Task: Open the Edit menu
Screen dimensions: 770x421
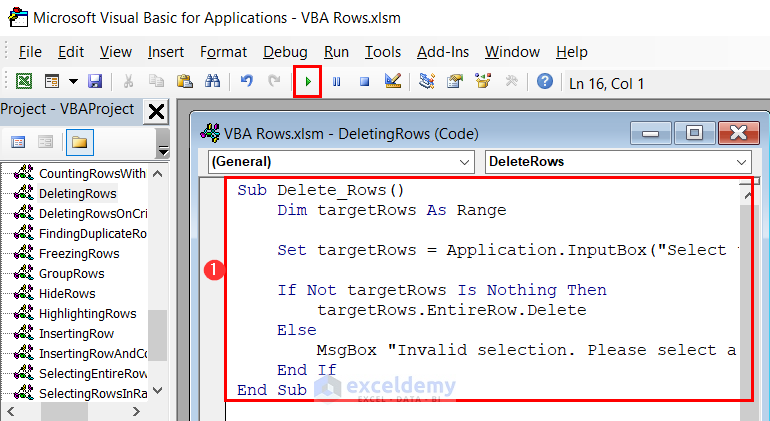Action: click(x=71, y=52)
